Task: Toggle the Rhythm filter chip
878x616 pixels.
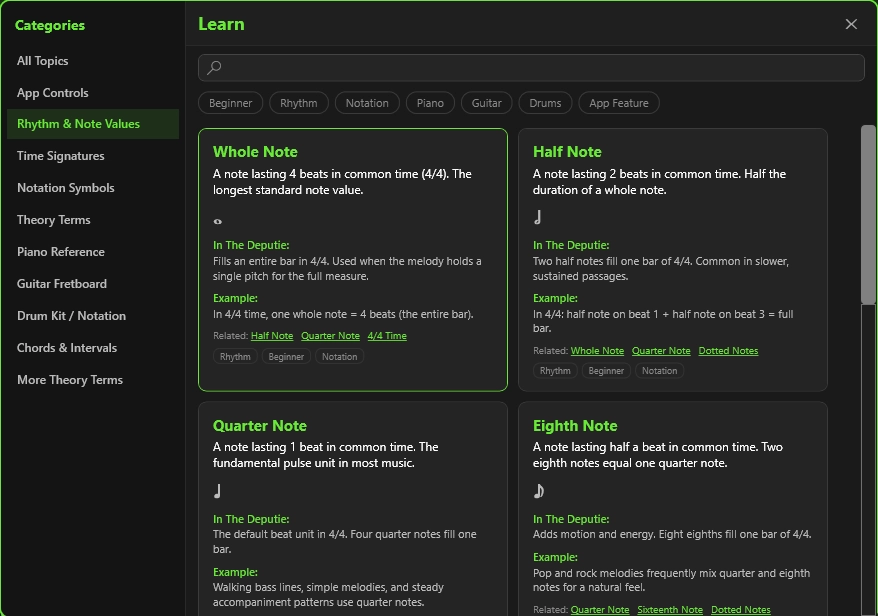Action: click(298, 103)
